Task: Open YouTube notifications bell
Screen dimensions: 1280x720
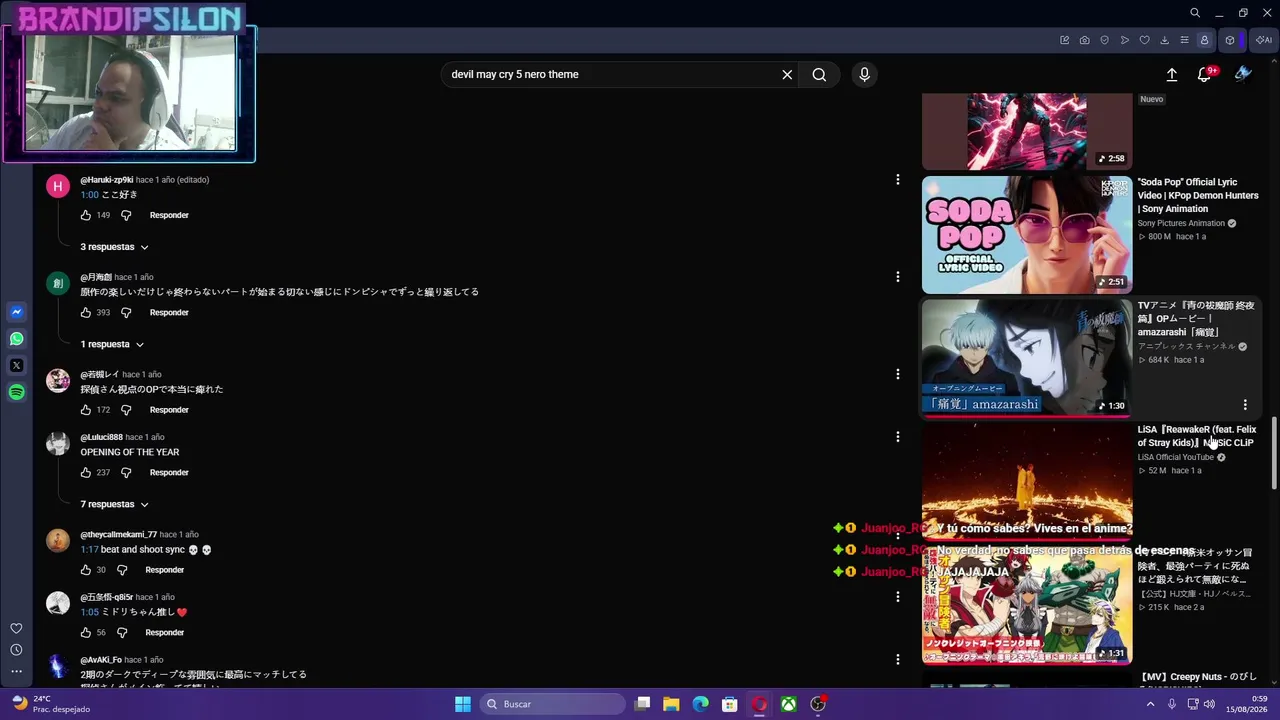Action: pos(1205,74)
